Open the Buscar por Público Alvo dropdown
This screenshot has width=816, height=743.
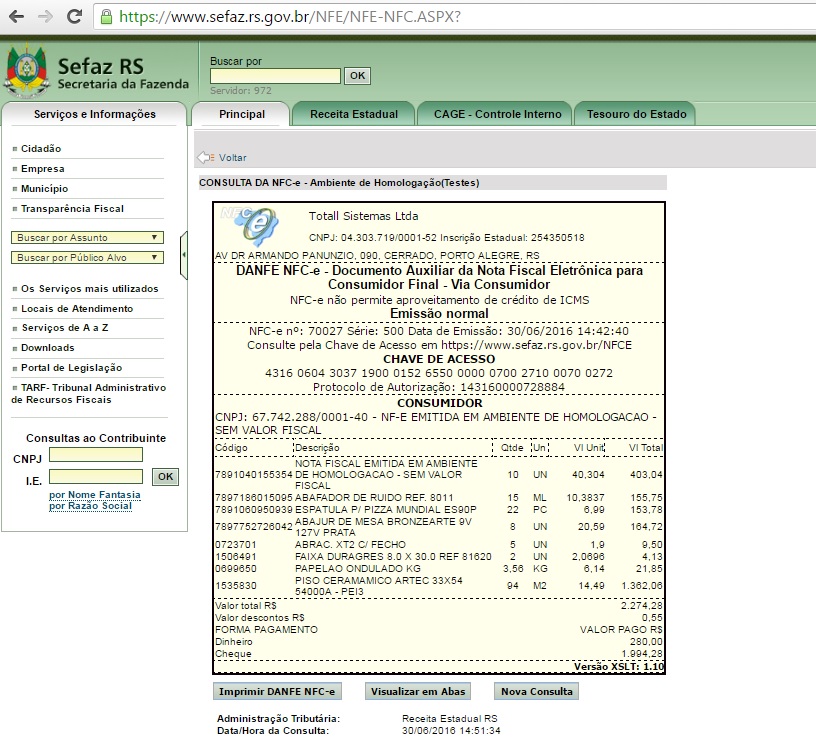click(x=87, y=258)
